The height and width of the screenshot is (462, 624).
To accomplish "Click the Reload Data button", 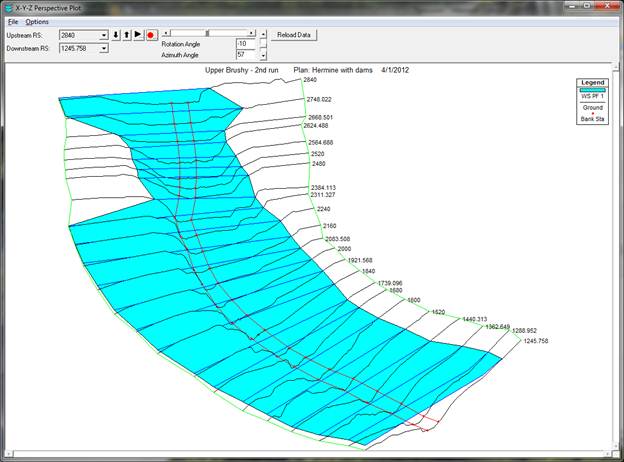I will pyautogui.click(x=295, y=35).
